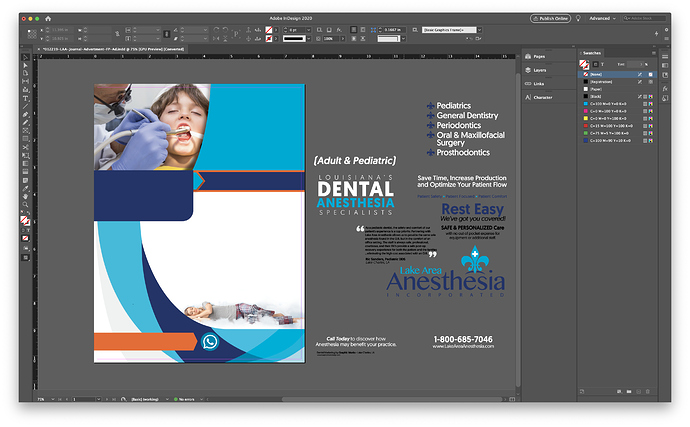
Task: Click the reference point locator grid
Action: (32, 34)
